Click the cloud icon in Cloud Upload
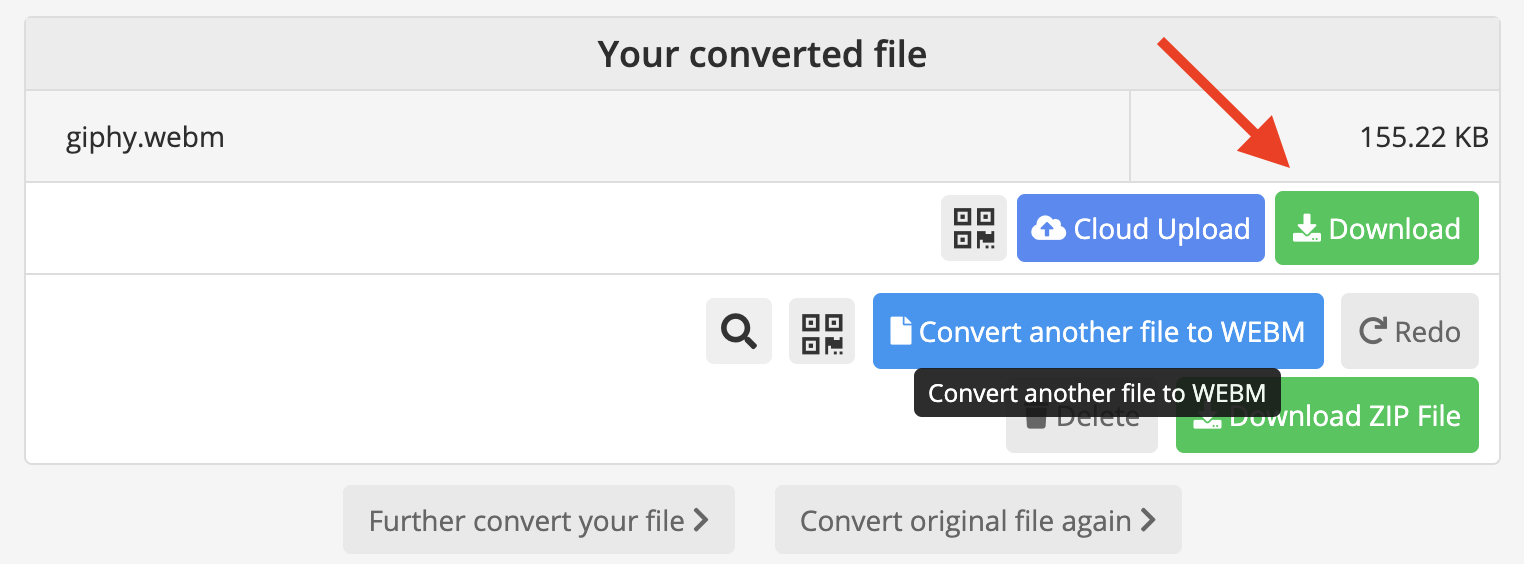Screen dimensions: 1524x564 coord(1048,229)
